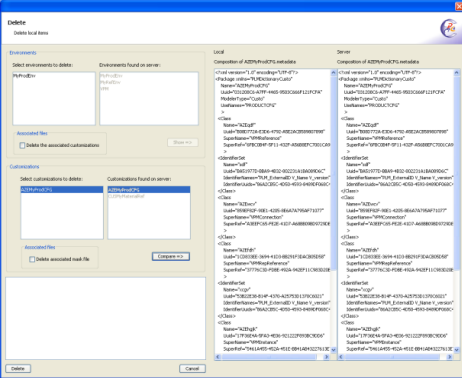Click the Delete button at bottom
The image size is (462, 378).
[18, 369]
